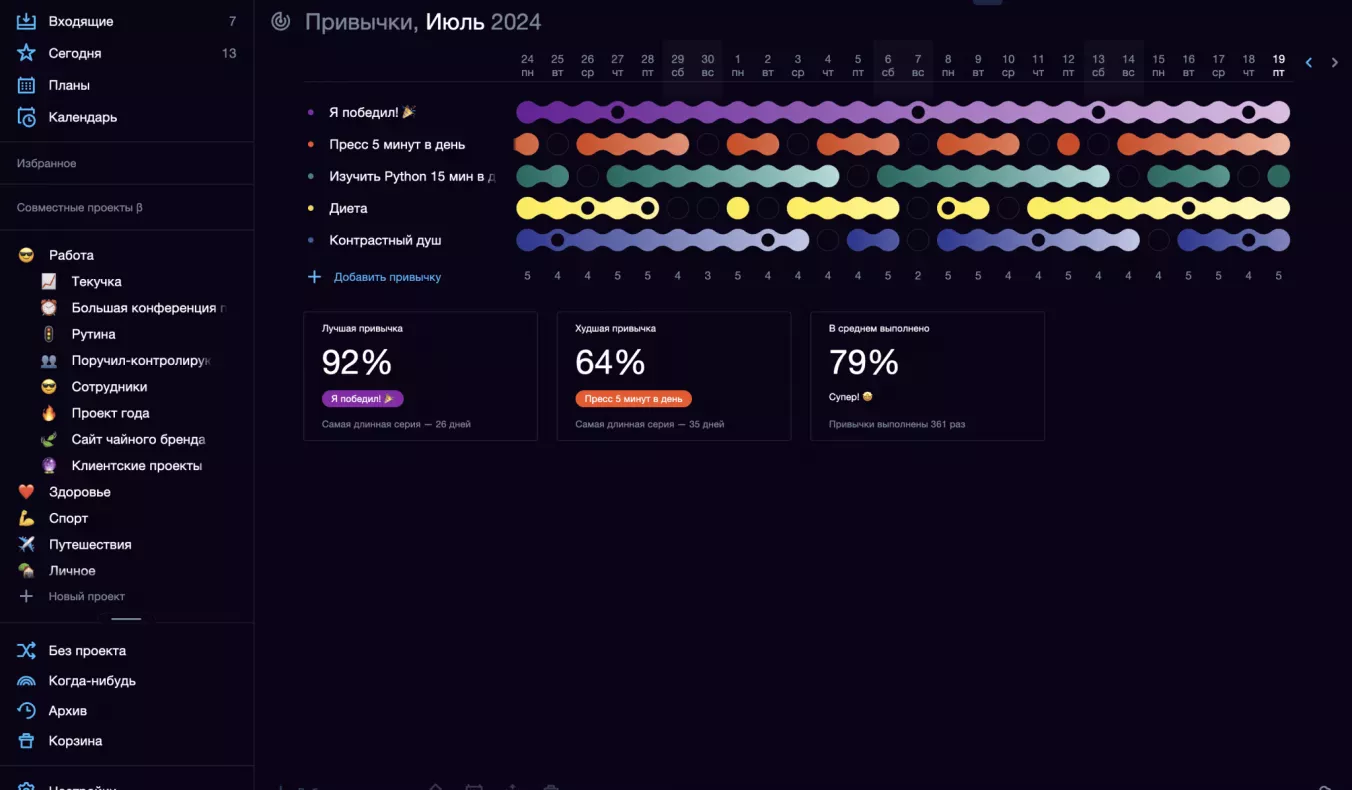Viewport: 1352px width, 790px height.
Task: Open the Планы calendar icon
Action: point(27,85)
